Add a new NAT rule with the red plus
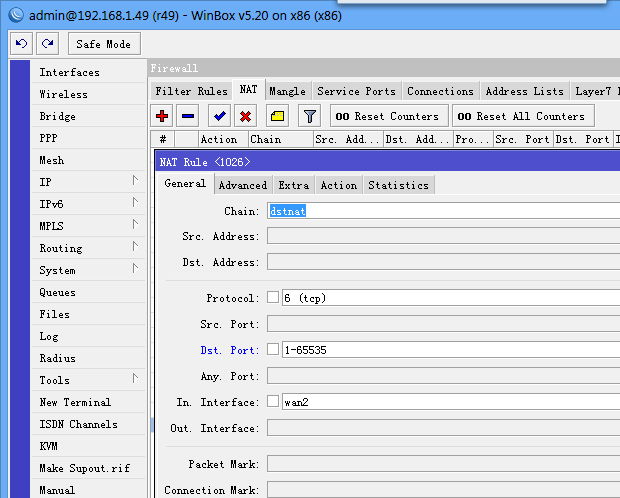Image resolution: width=620 pixels, height=498 pixels. [162, 116]
